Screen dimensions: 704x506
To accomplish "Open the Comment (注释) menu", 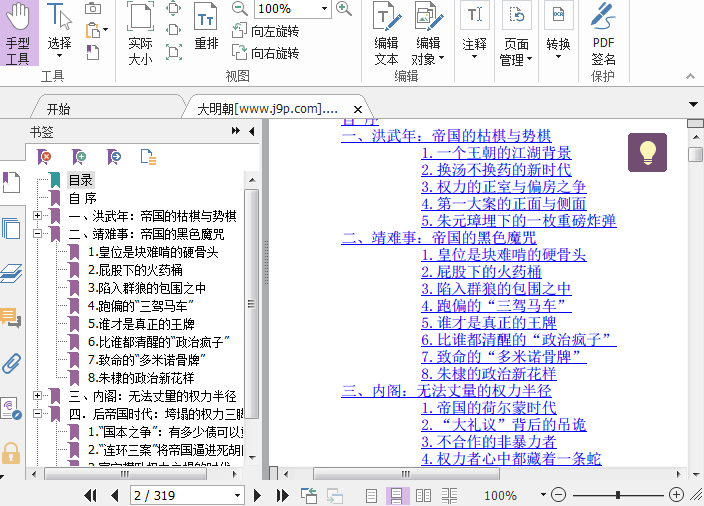I will click(475, 31).
